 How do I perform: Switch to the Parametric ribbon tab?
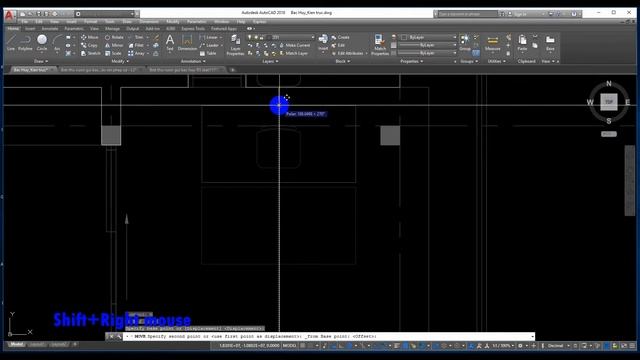coord(74,29)
